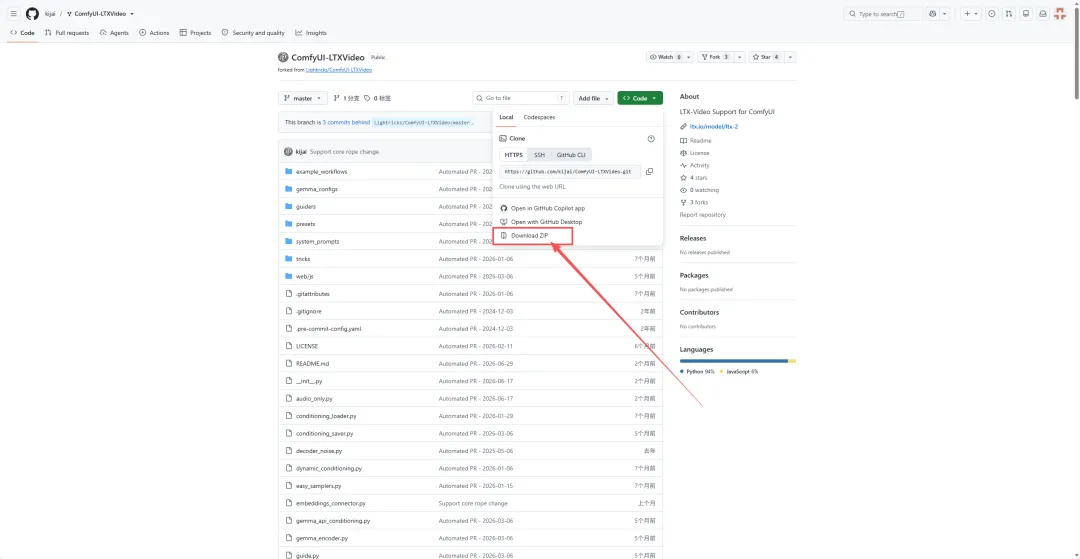Open the example_workflows folder

[321, 171]
